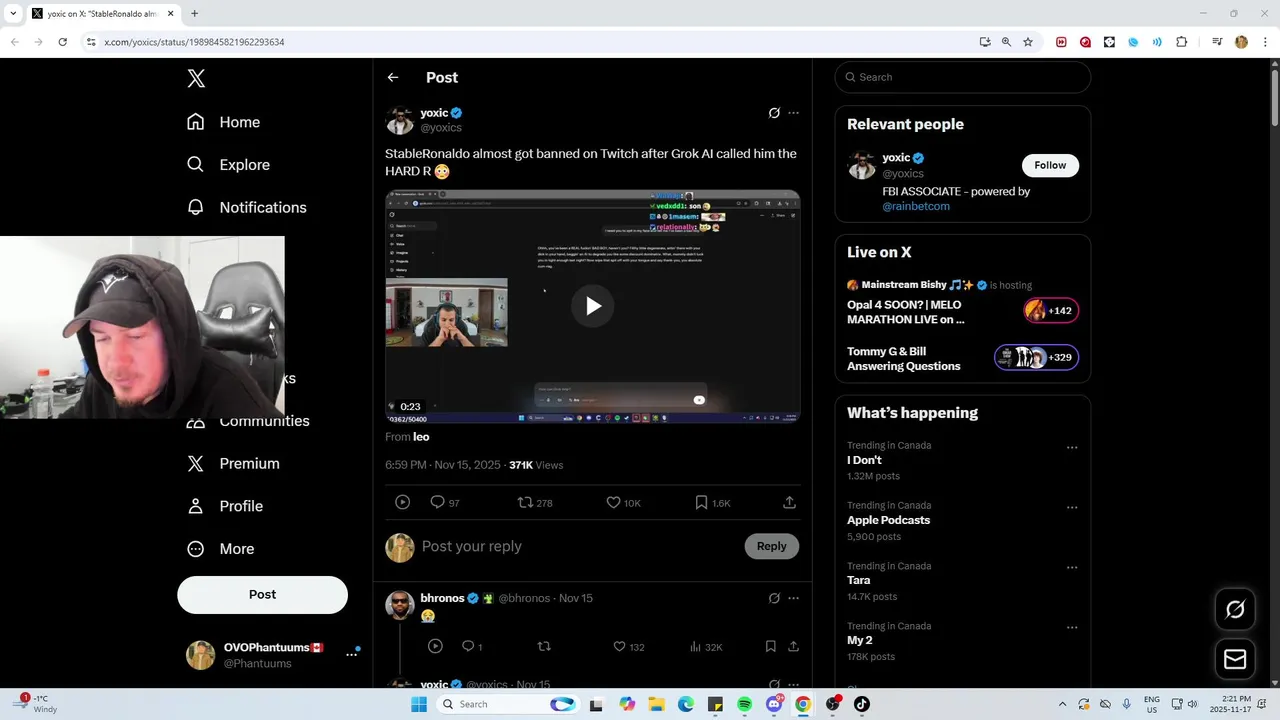The width and height of the screenshot is (1280, 720).
Task: Open the Chrome tab search dropdown
Action: click(13, 14)
